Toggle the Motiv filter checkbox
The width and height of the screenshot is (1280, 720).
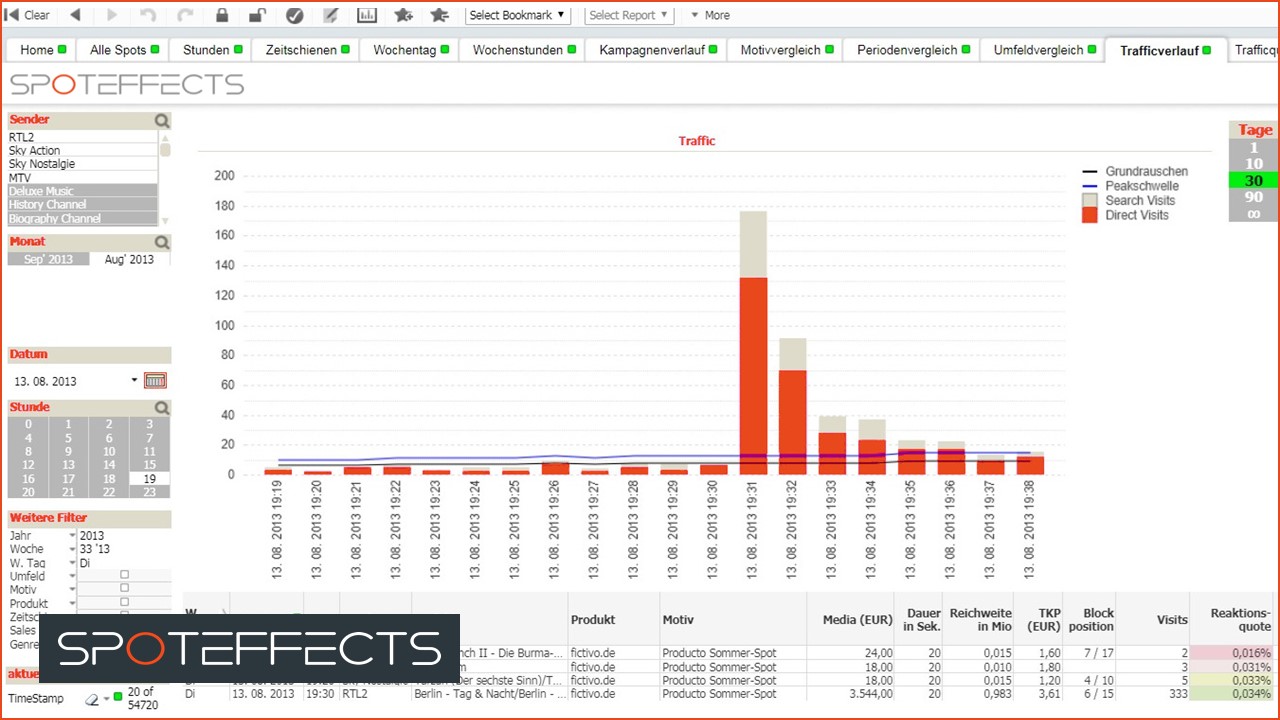point(124,589)
